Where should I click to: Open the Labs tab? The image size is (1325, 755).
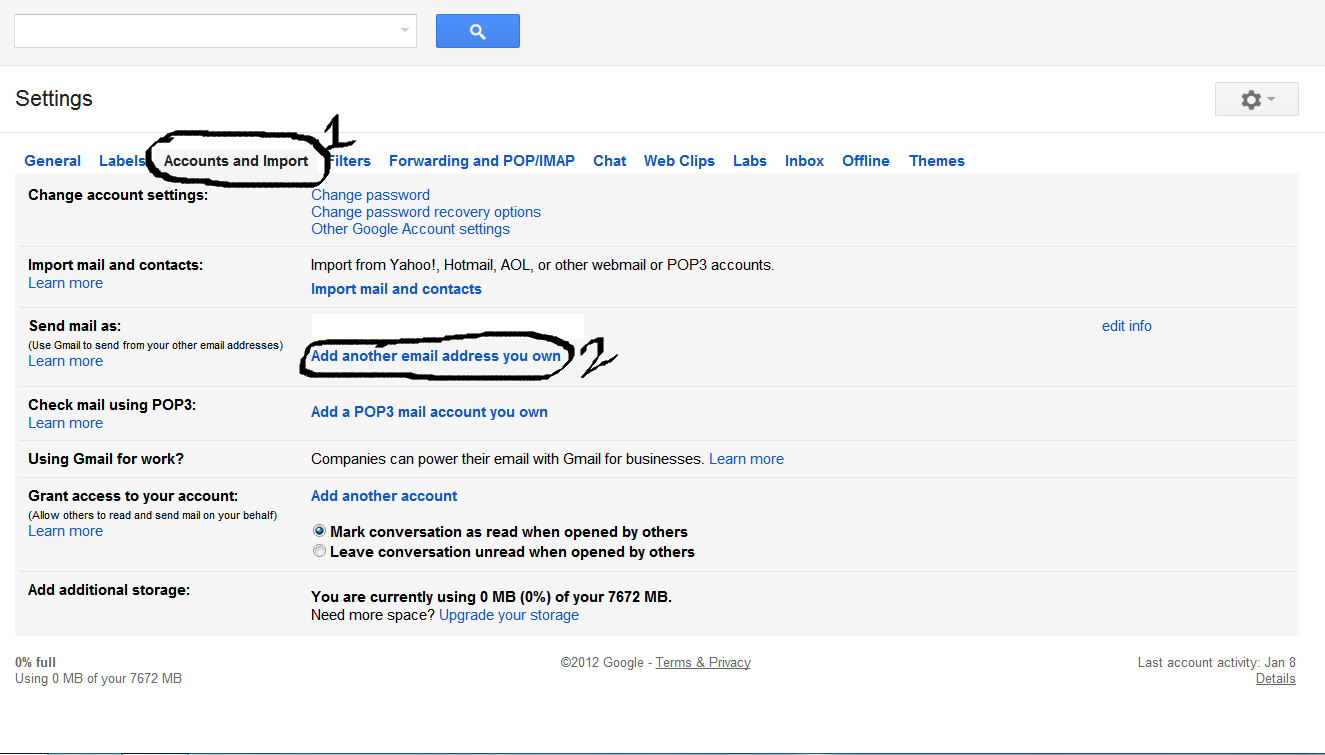[x=750, y=161]
